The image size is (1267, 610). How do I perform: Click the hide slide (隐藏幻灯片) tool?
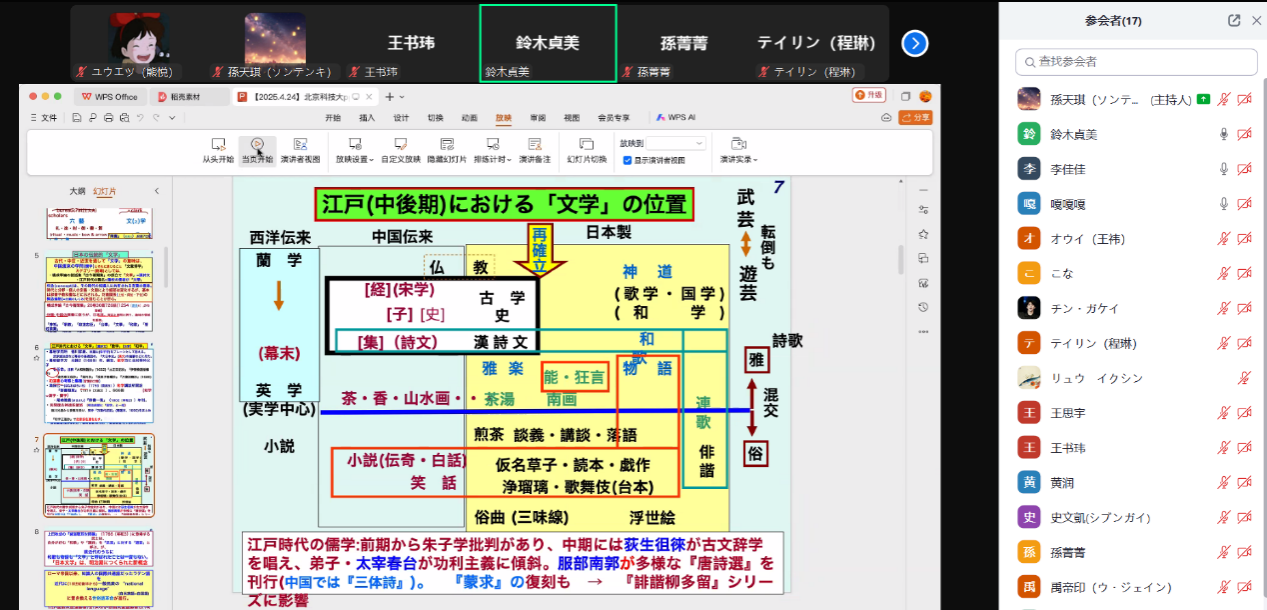pos(446,151)
